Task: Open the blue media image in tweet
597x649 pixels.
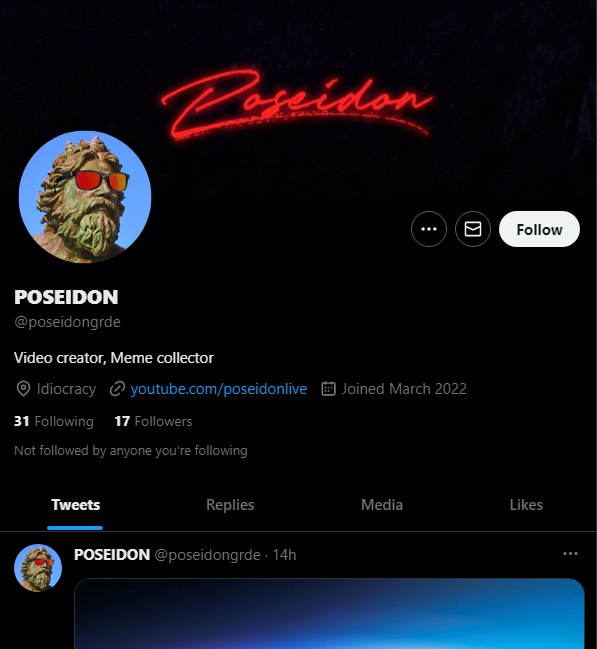Action: (329, 614)
